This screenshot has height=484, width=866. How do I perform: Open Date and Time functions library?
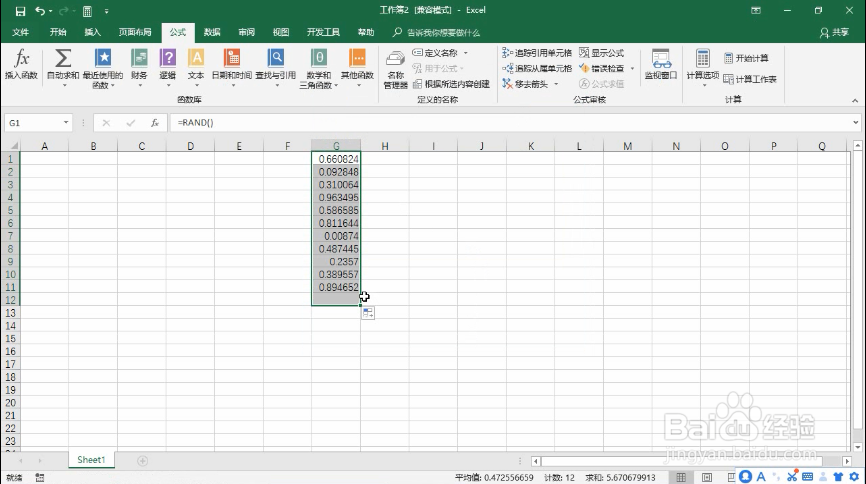[232, 67]
